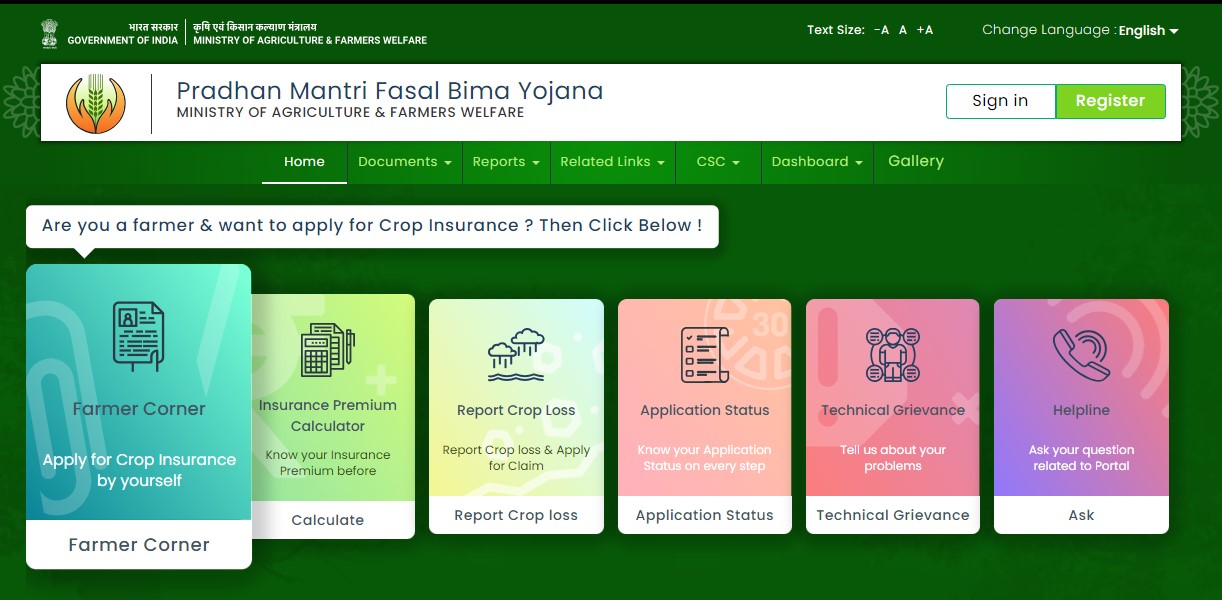Open the Gallery menu item
The image size is (1222, 600).
[916, 162]
